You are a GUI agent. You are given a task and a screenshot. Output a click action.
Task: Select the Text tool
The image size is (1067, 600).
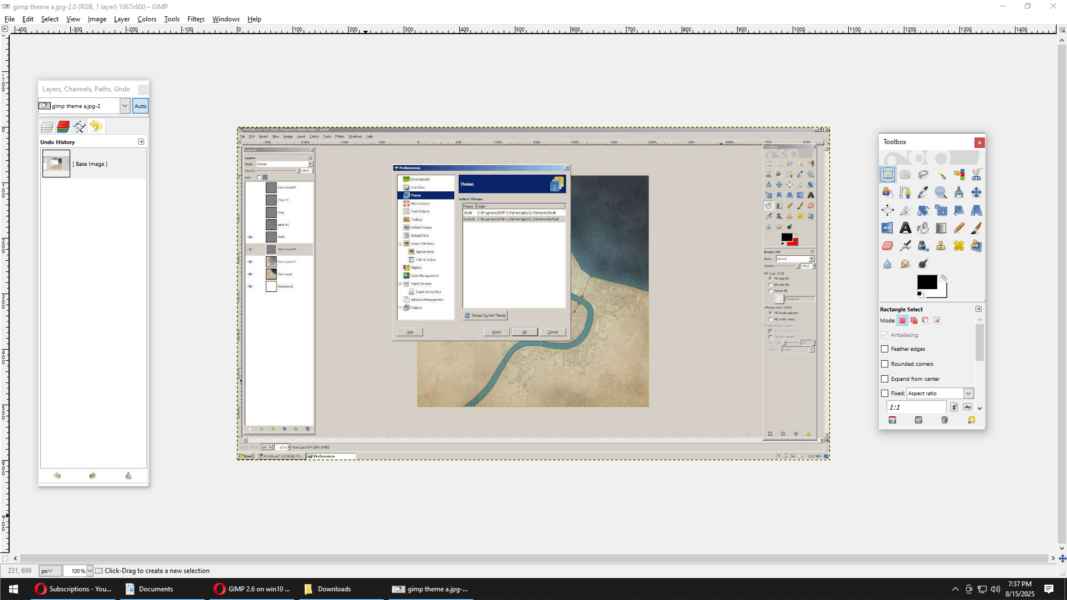point(905,228)
